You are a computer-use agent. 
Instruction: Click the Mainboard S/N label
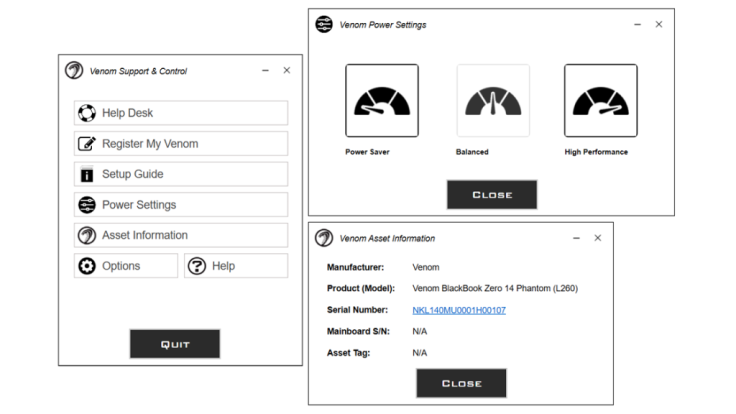[x=358, y=331]
